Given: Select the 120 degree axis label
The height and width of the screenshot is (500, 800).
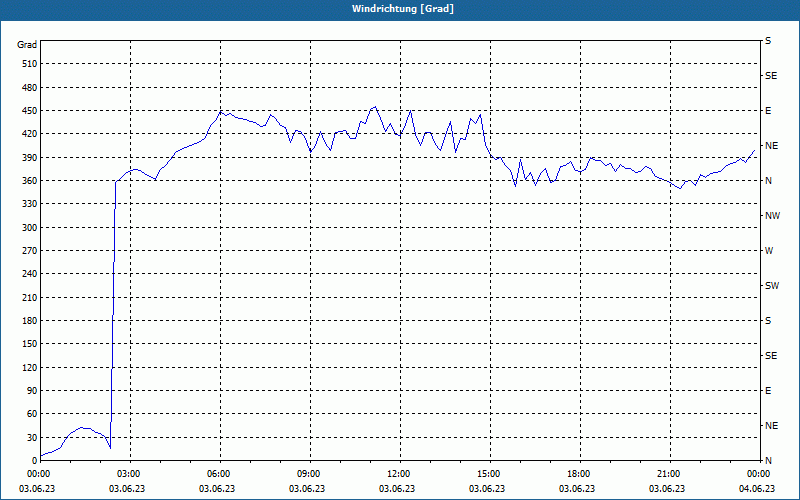Looking at the screenshot, I should pyautogui.click(x=29, y=367).
